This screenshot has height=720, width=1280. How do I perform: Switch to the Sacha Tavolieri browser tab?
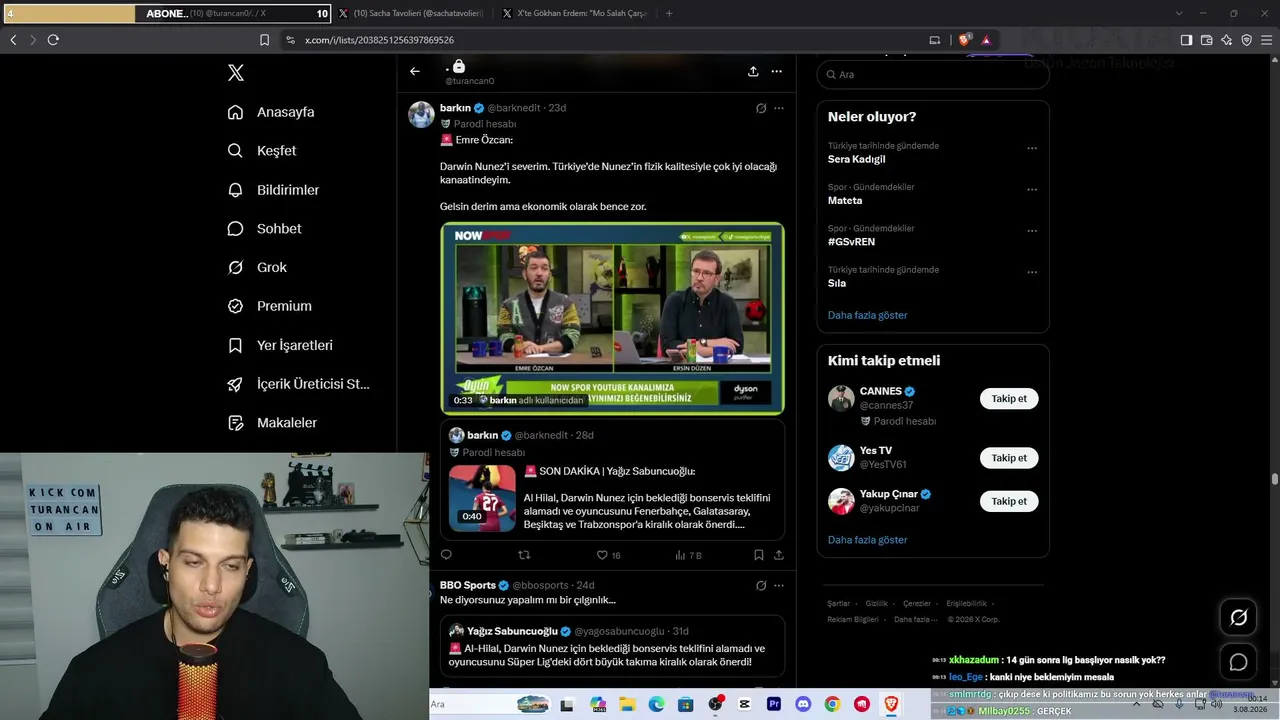411,14
